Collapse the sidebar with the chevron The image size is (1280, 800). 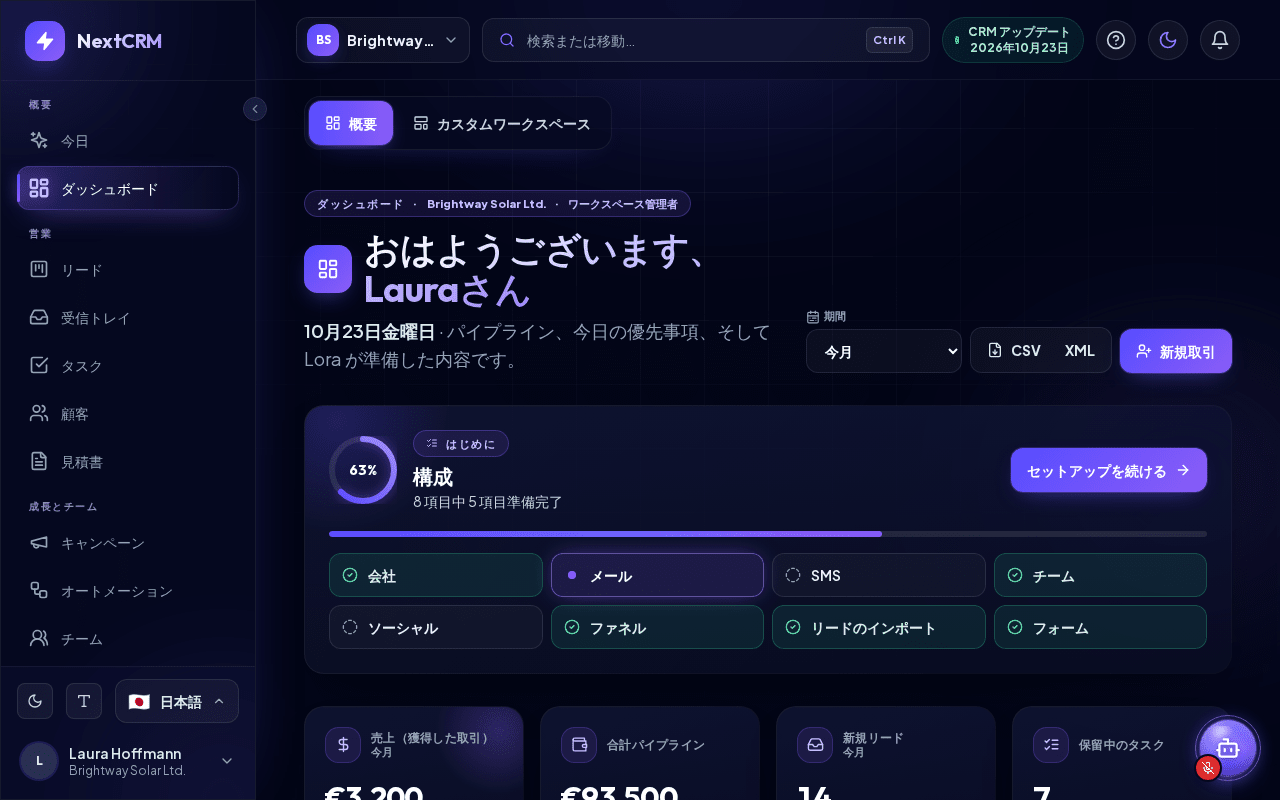[x=255, y=108]
